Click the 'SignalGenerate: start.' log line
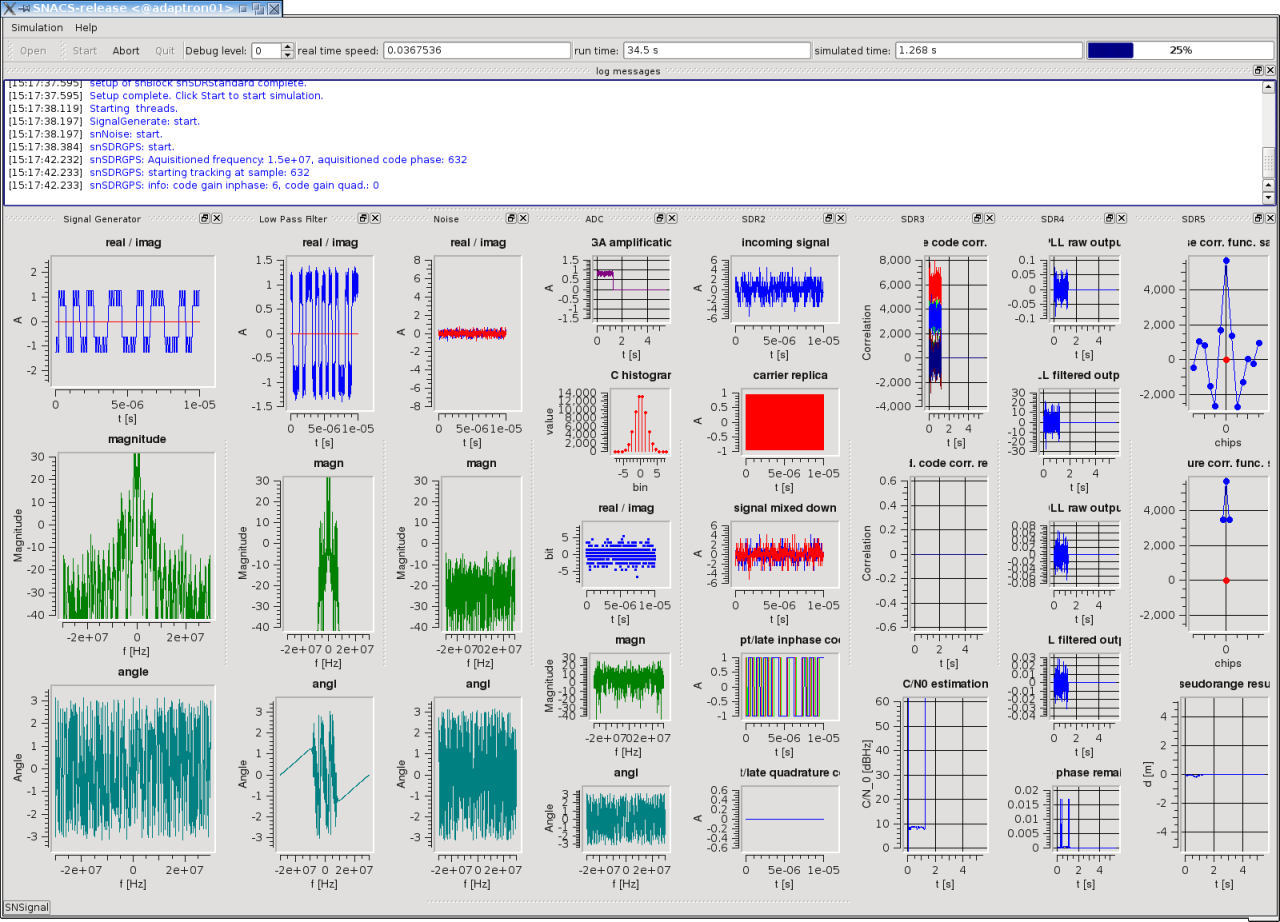Screen dimensions: 1280x922 coord(144,121)
